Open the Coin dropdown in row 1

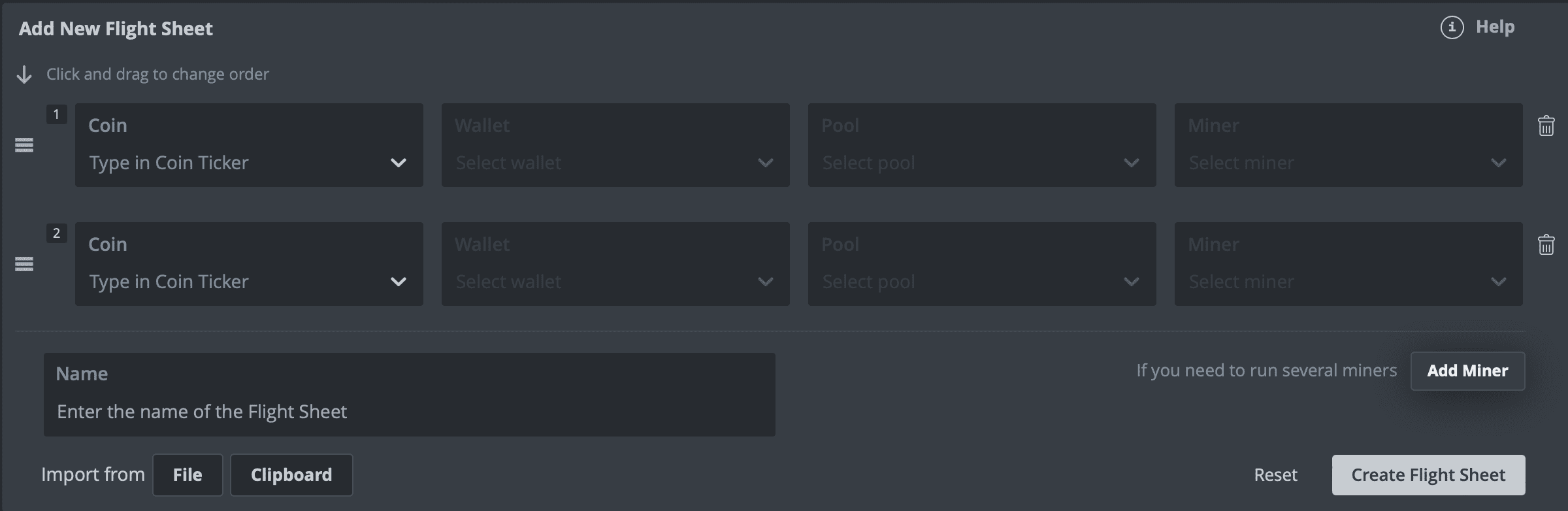click(x=249, y=145)
